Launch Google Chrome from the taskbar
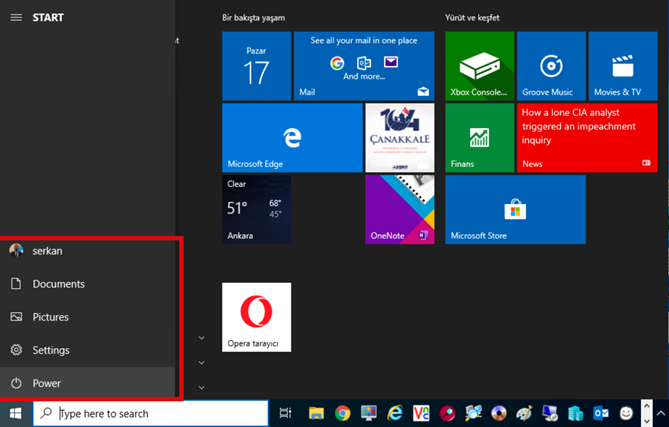This screenshot has width=669, height=427. pyautogui.click(x=342, y=413)
